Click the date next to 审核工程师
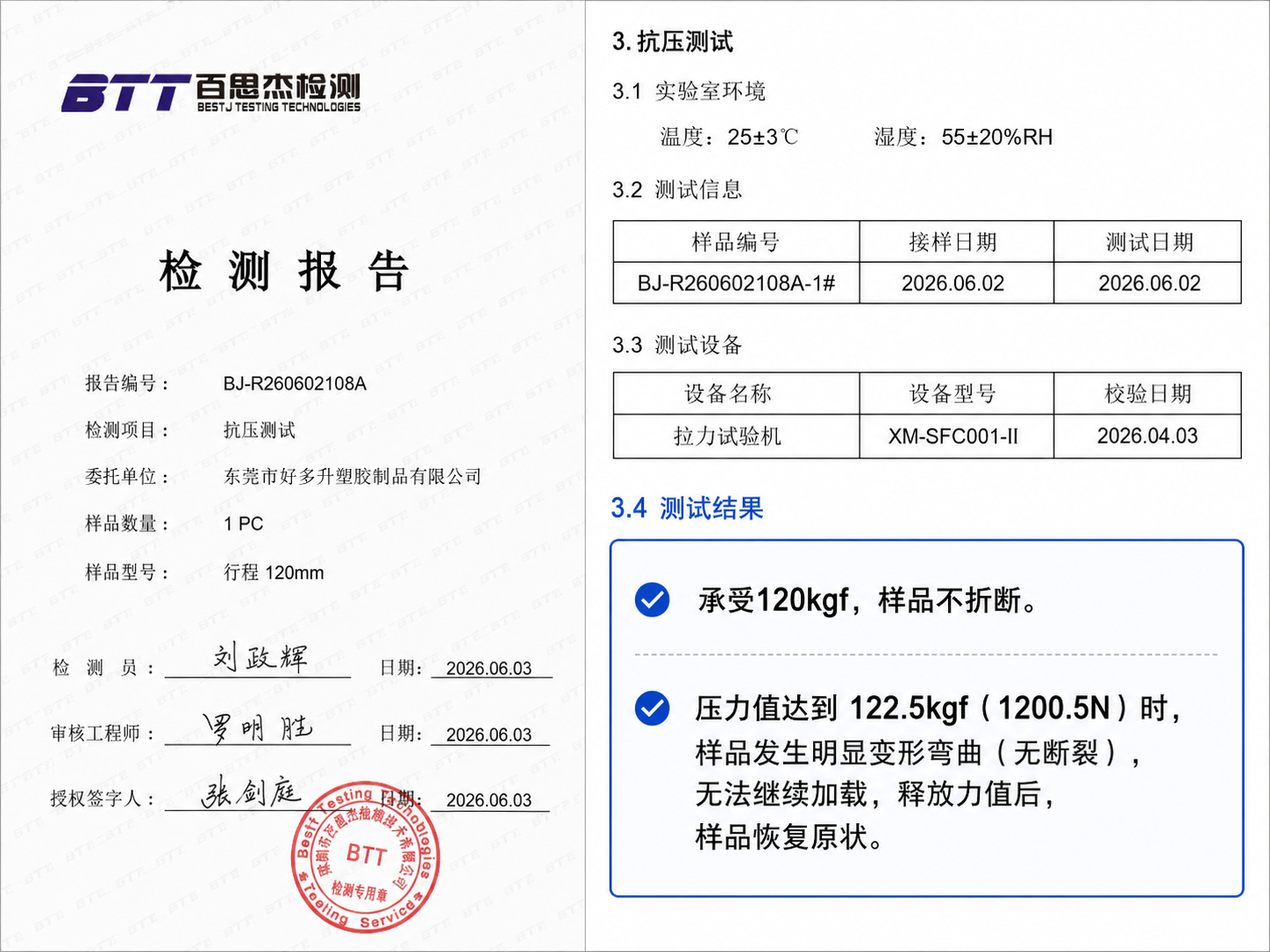This screenshot has height=952, width=1270. point(489,735)
